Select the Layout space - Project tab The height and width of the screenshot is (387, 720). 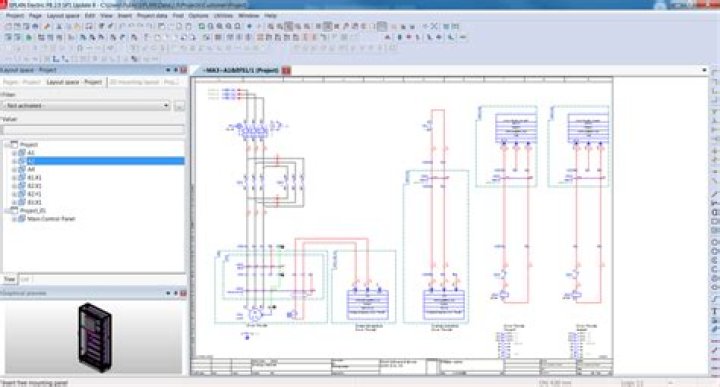(74, 82)
